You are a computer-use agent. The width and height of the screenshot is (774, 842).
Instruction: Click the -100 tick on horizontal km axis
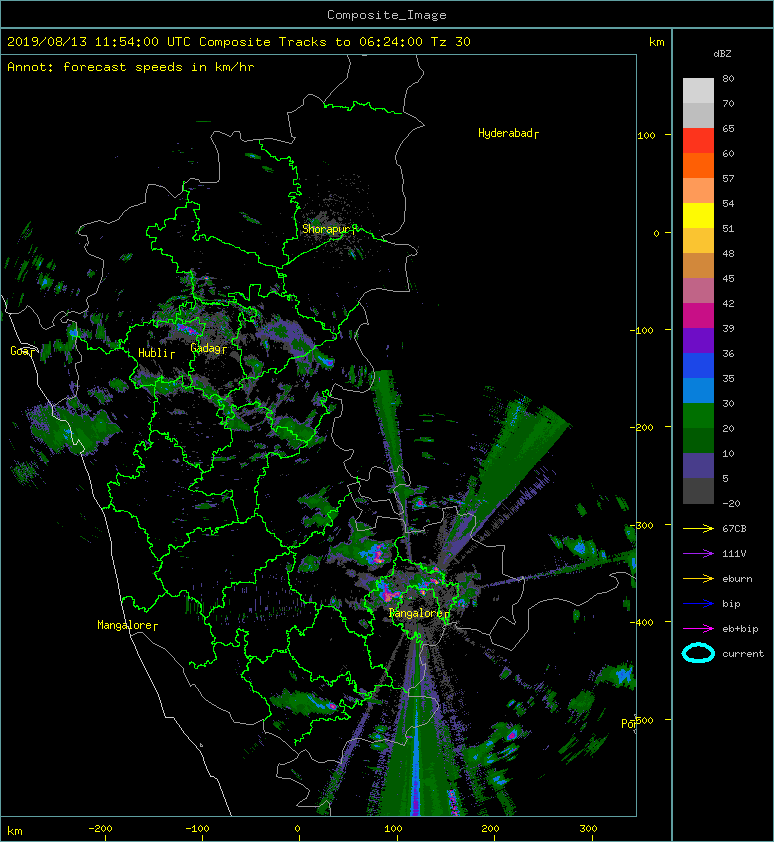[x=197, y=829]
